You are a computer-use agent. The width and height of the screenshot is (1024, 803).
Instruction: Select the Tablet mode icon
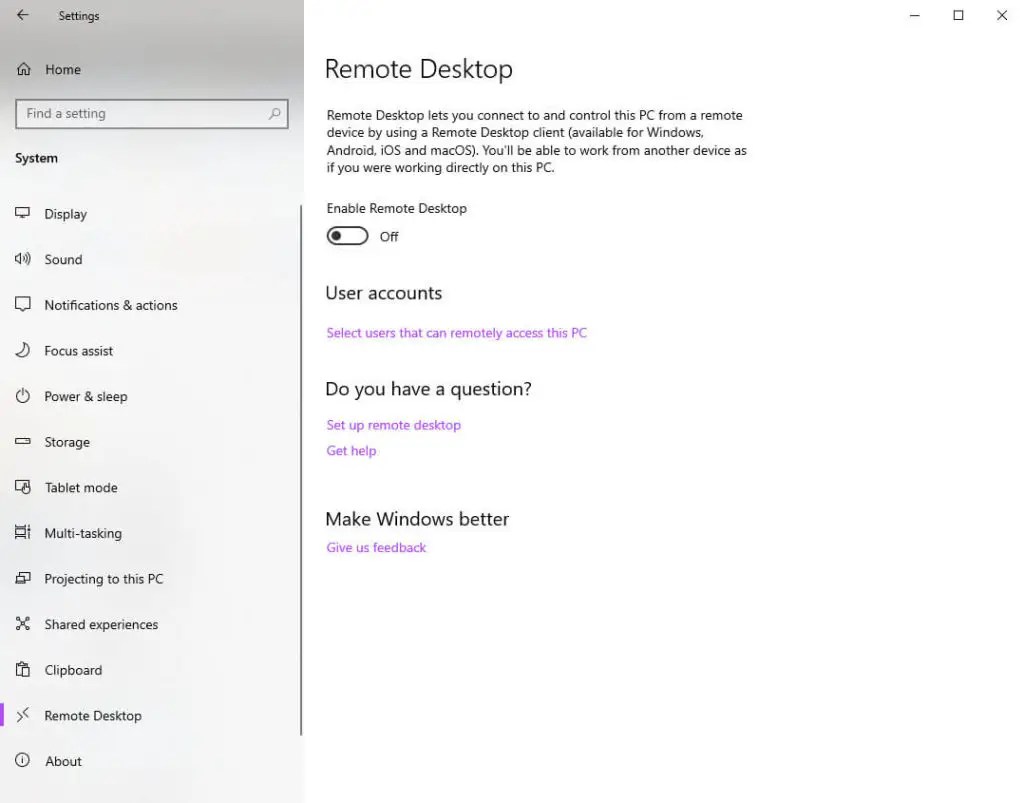point(22,487)
